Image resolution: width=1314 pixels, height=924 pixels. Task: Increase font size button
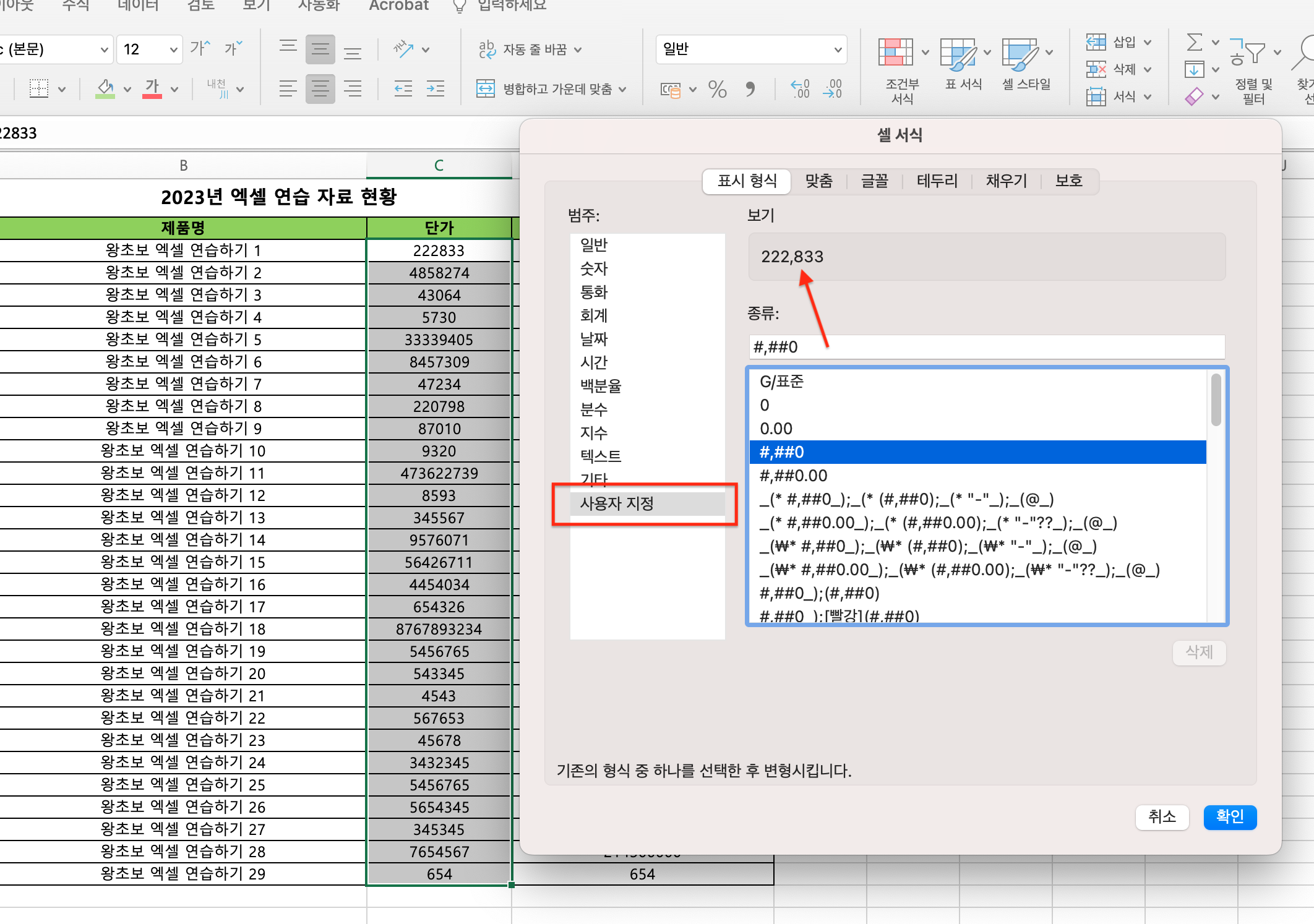tap(200, 48)
